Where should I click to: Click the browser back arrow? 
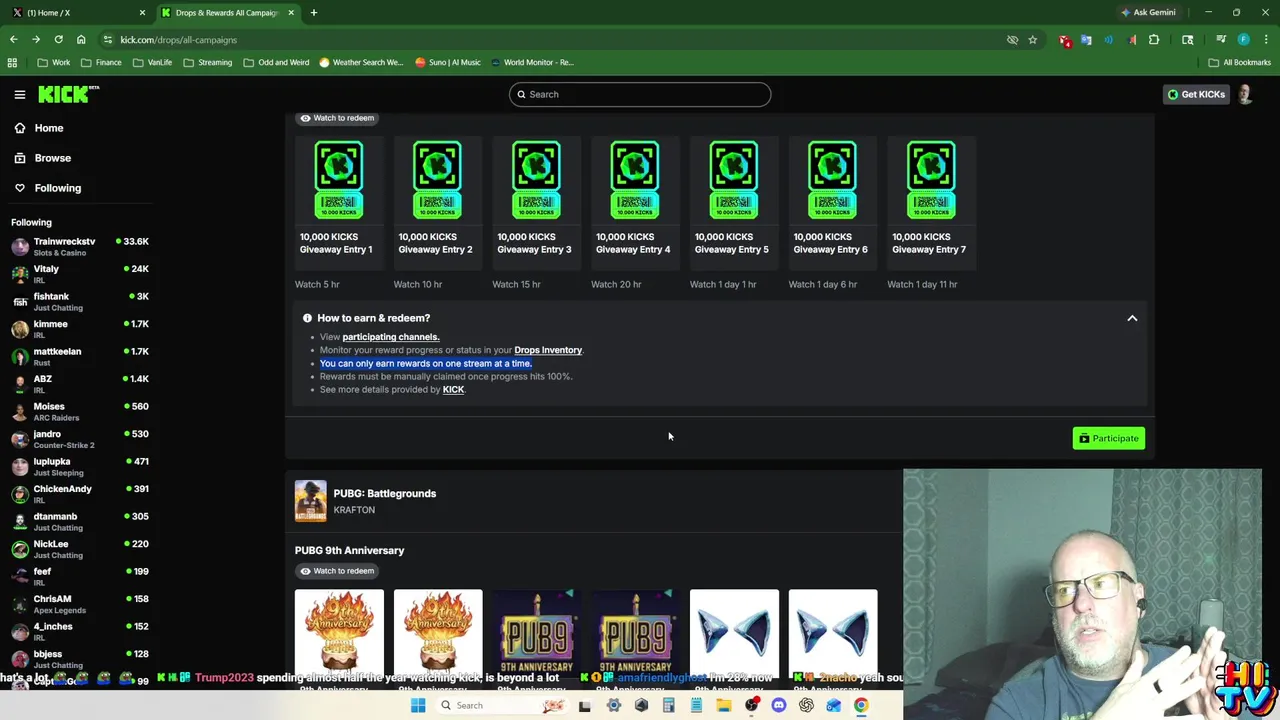point(13,40)
